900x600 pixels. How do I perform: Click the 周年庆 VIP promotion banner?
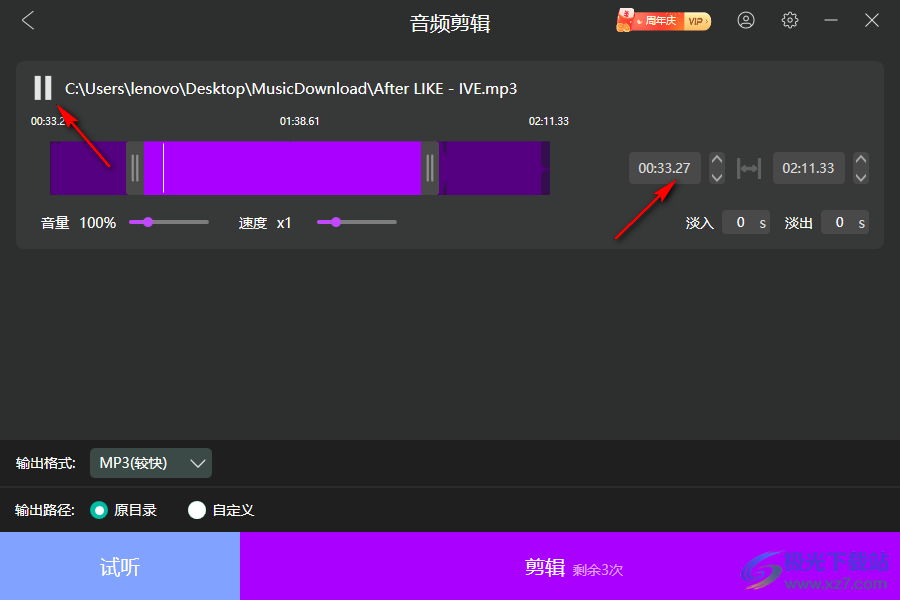tap(663, 20)
